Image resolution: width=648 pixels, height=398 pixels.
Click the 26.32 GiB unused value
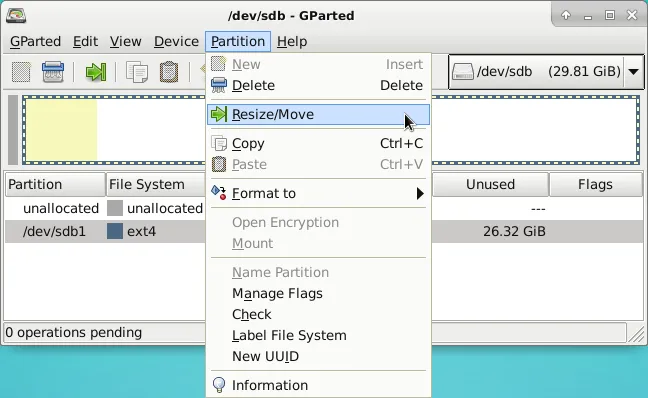(x=514, y=231)
